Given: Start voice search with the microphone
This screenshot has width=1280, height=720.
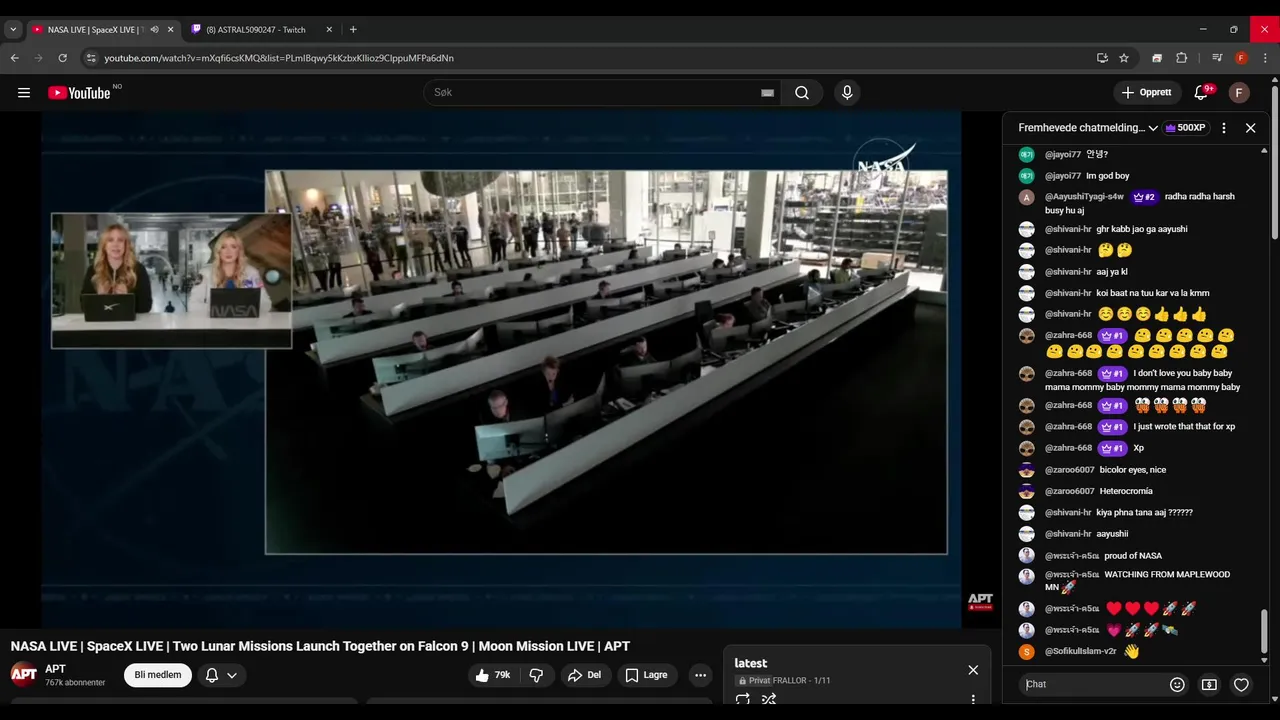Looking at the screenshot, I should tap(847, 93).
